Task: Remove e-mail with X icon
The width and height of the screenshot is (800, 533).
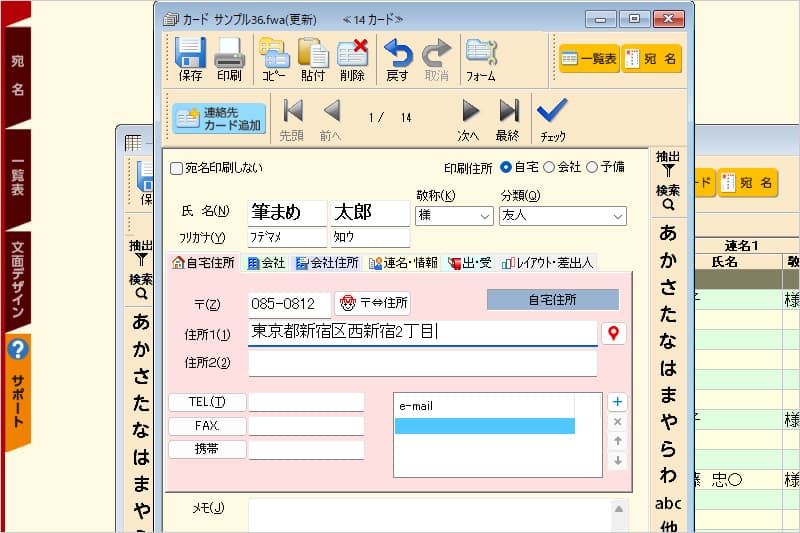Action: pyautogui.click(x=617, y=422)
